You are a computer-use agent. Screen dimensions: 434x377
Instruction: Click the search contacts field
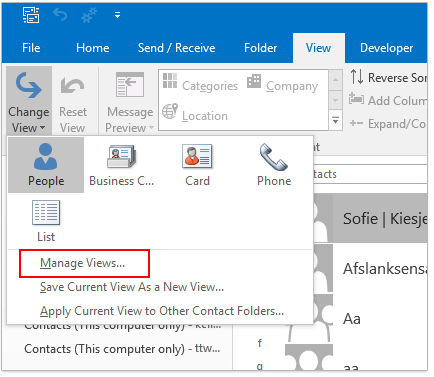tap(370, 174)
